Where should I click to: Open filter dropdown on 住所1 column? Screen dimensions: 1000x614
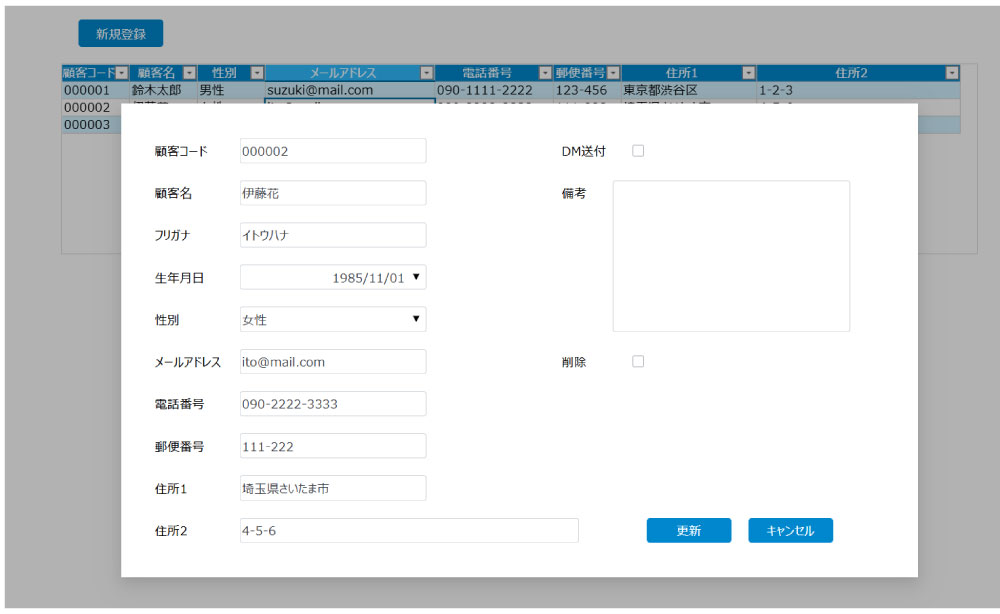click(x=748, y=72)
